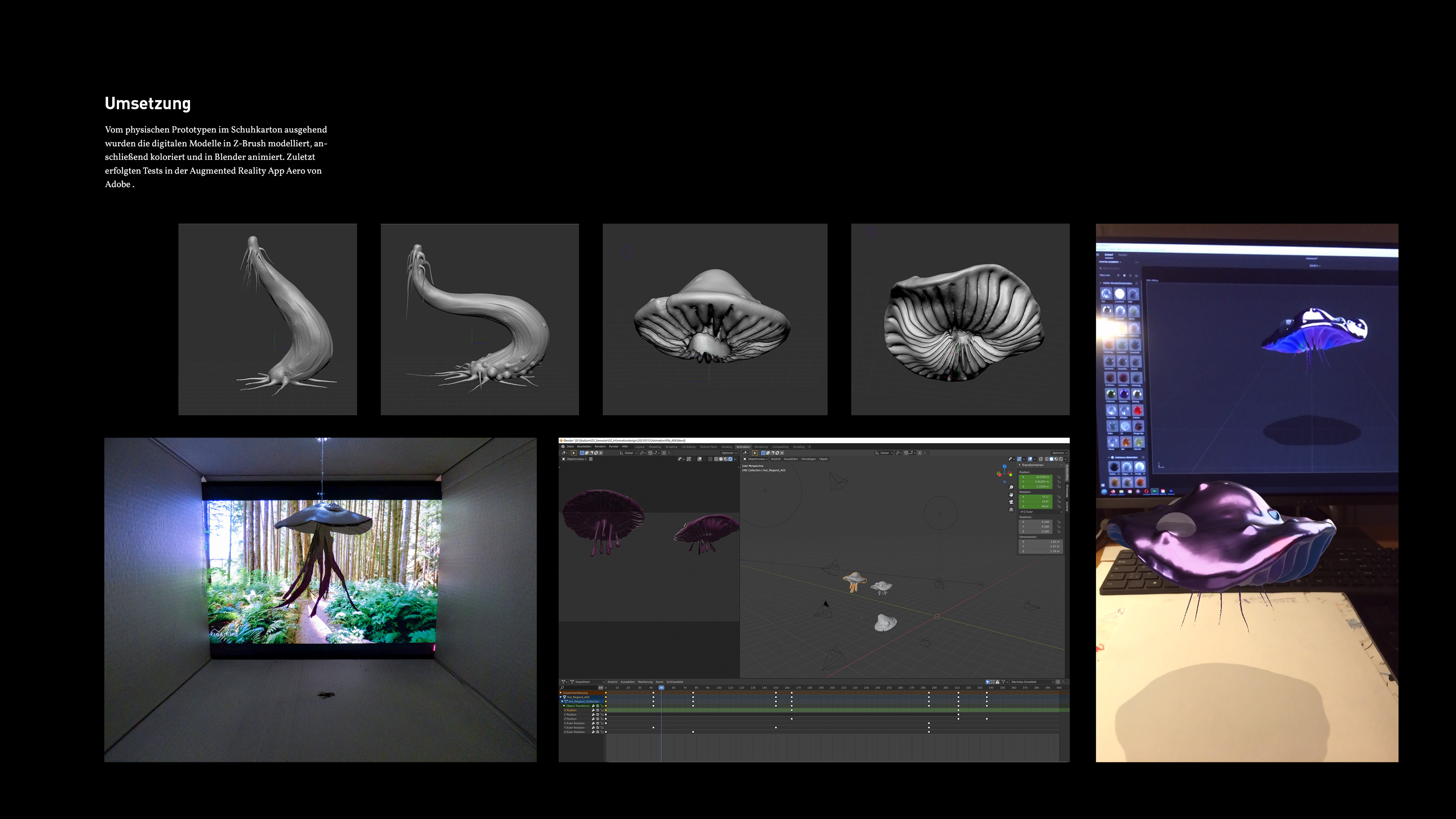This screenshot has width=1456, height=819.
Task: Select wireframe shading in the right viewport
Action: pyautogui.click(x=1047, y=459)
